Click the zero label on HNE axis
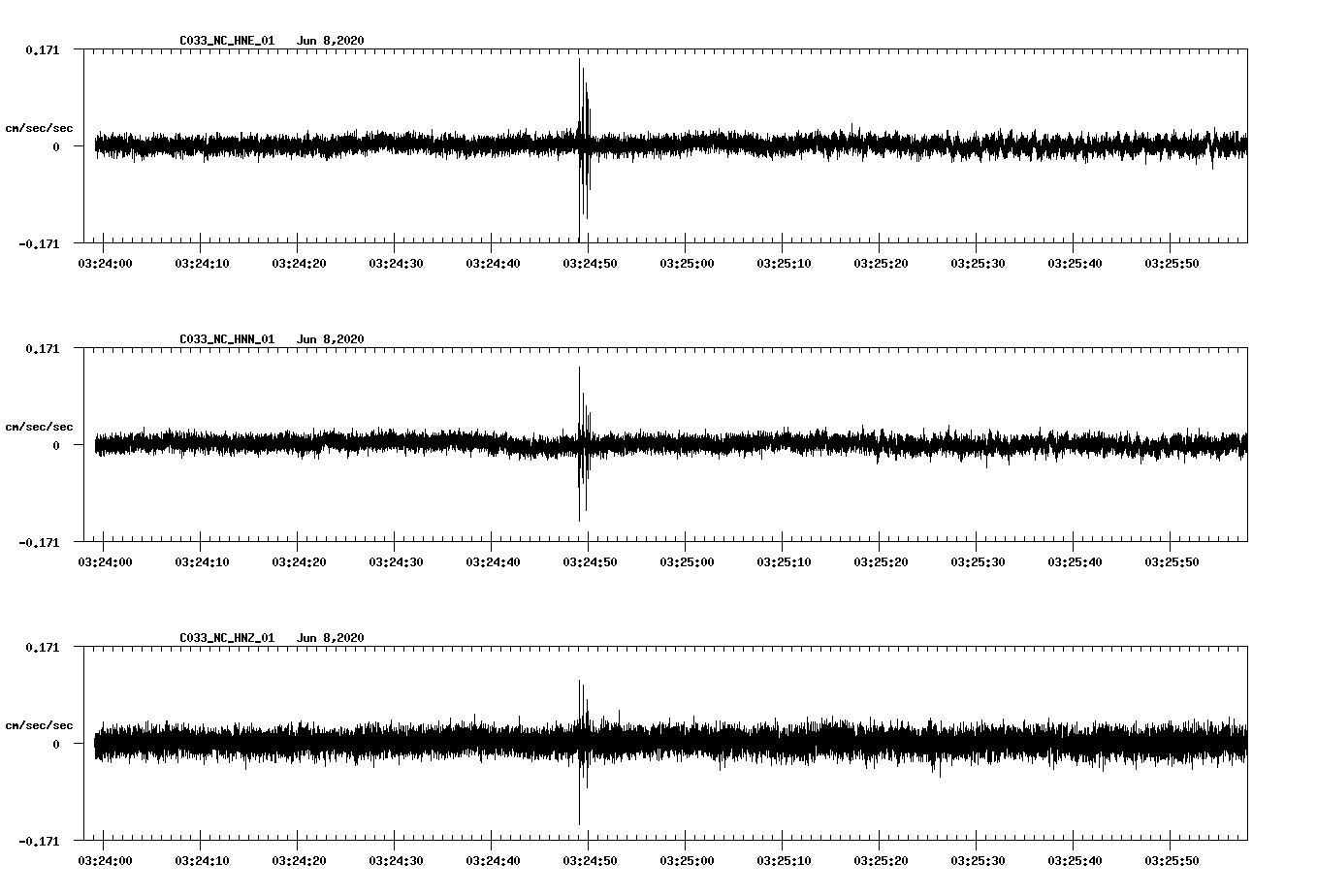 tap(56, 146)
